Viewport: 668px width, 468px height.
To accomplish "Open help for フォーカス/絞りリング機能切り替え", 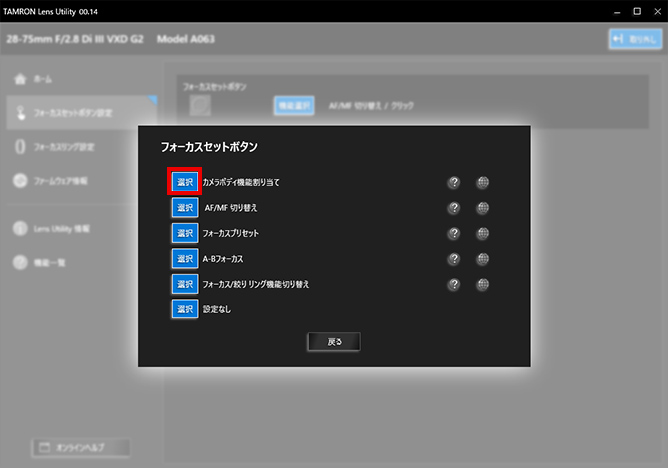I will (454, 284).
